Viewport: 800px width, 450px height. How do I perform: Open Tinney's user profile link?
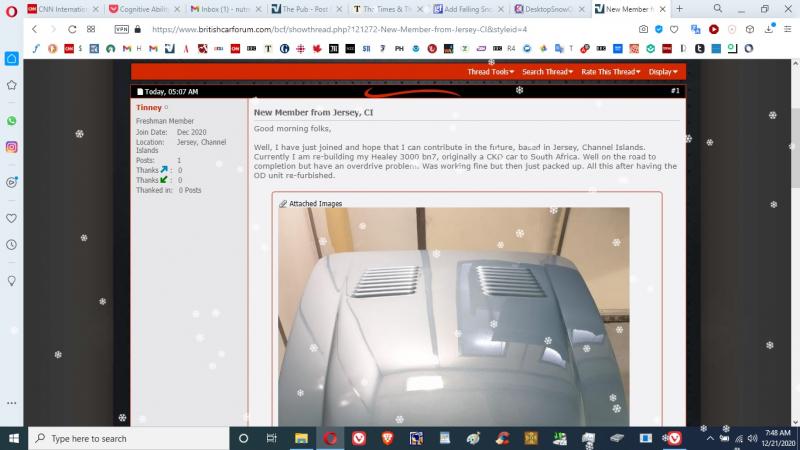[x=148, y=107]
